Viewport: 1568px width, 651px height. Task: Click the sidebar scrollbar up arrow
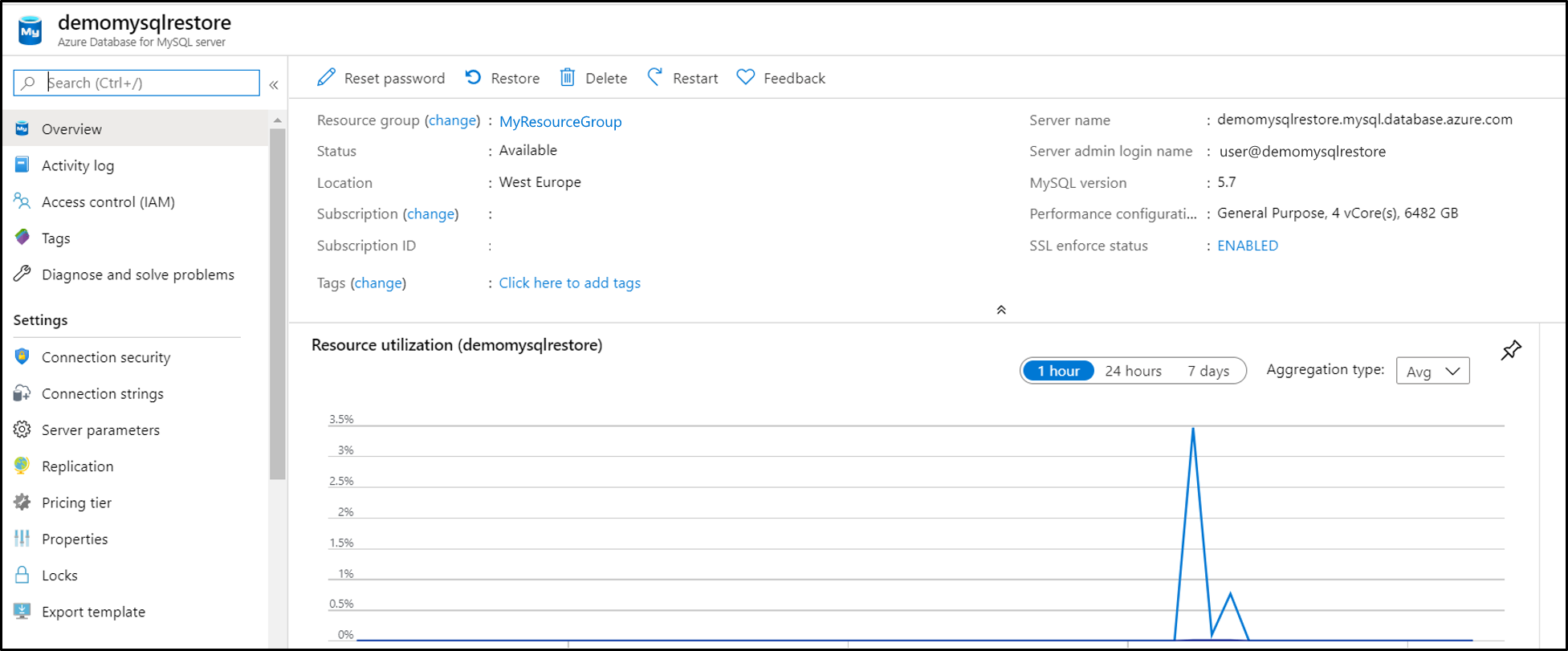[x=278, y=120]
